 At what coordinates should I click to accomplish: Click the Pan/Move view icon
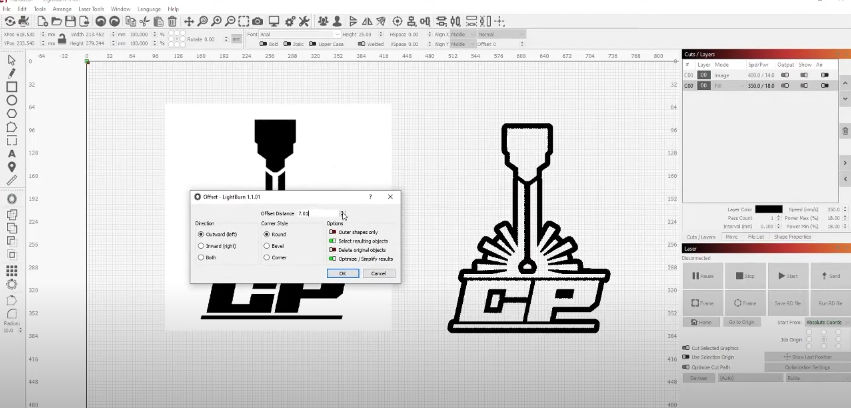click(x=188, y=21)
